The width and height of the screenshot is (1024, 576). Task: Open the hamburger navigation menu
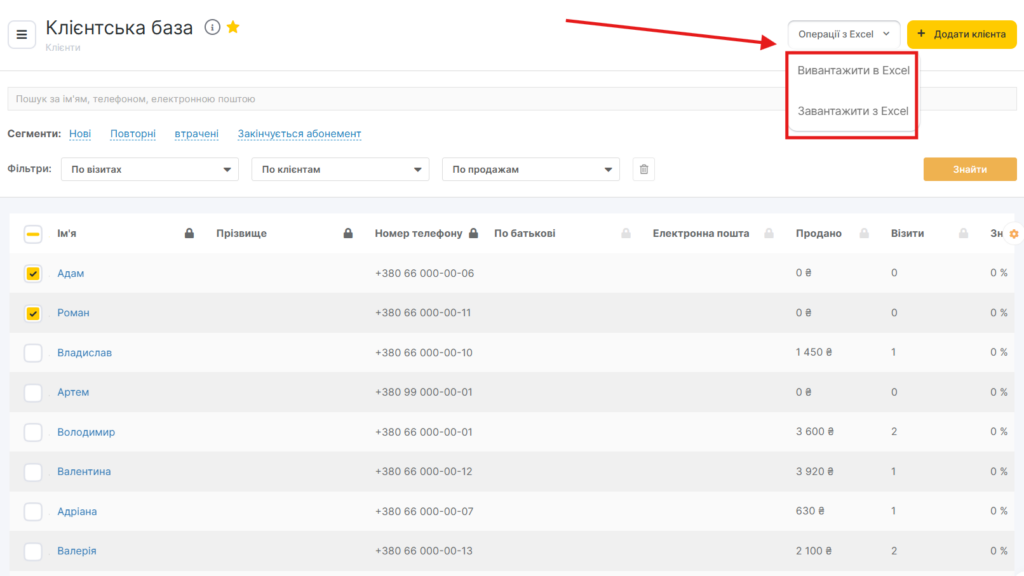(22, 35)
